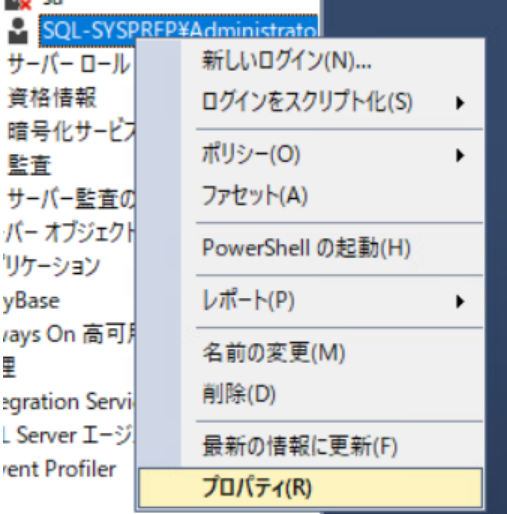Select 名前の変更(M) to rename login
The height and width of the screenshot is (514, 507).
coord(311,353)
